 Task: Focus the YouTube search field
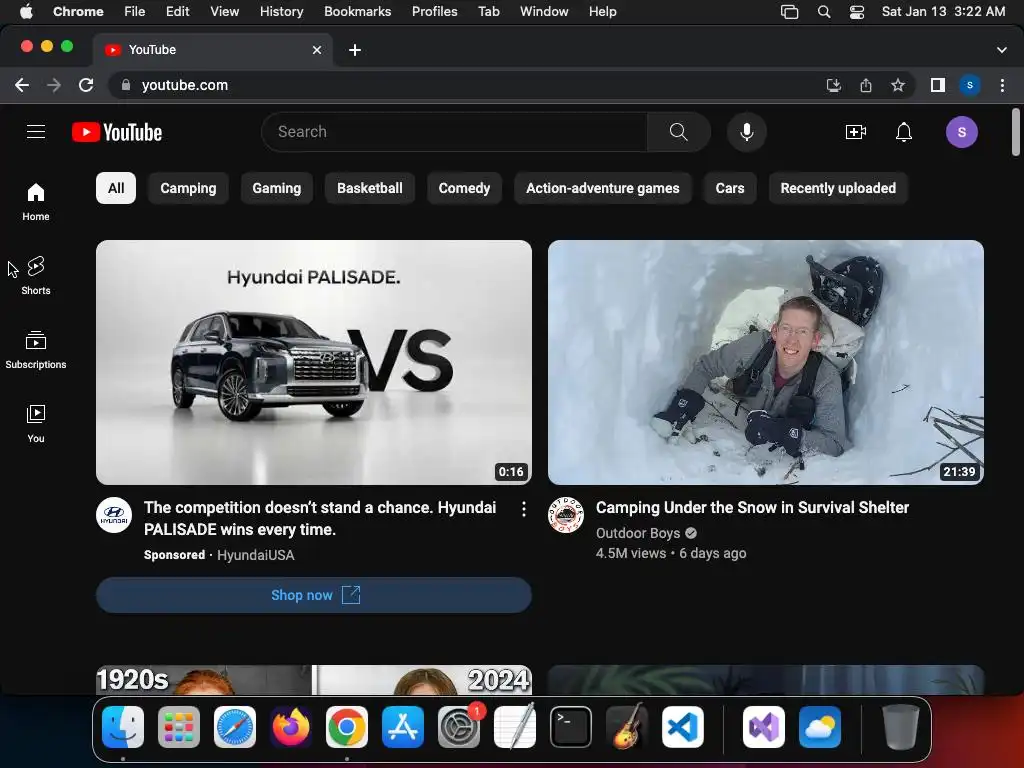pos(455,132)
